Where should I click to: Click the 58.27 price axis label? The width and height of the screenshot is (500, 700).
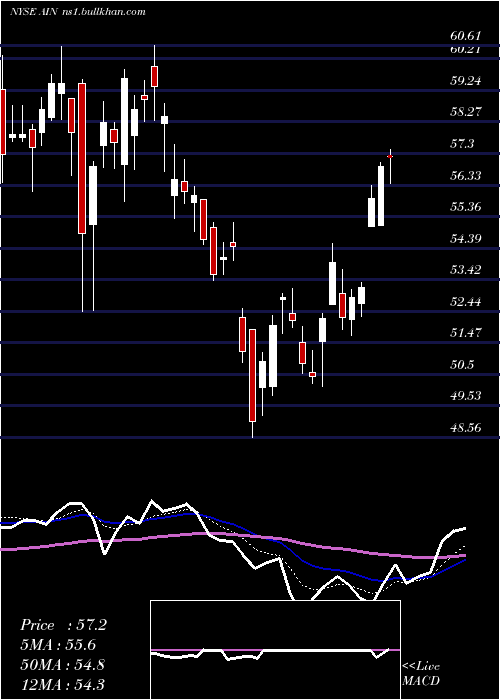click(x=466, y=112)
